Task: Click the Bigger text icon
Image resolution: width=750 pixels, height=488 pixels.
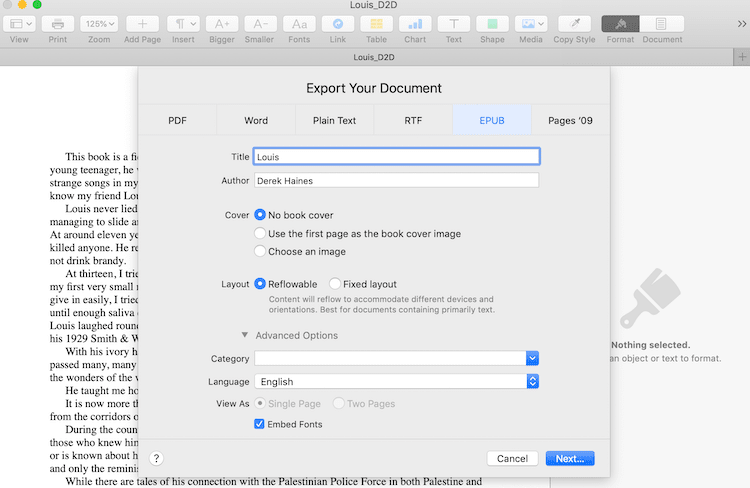Action: click(x=222, y=24)
